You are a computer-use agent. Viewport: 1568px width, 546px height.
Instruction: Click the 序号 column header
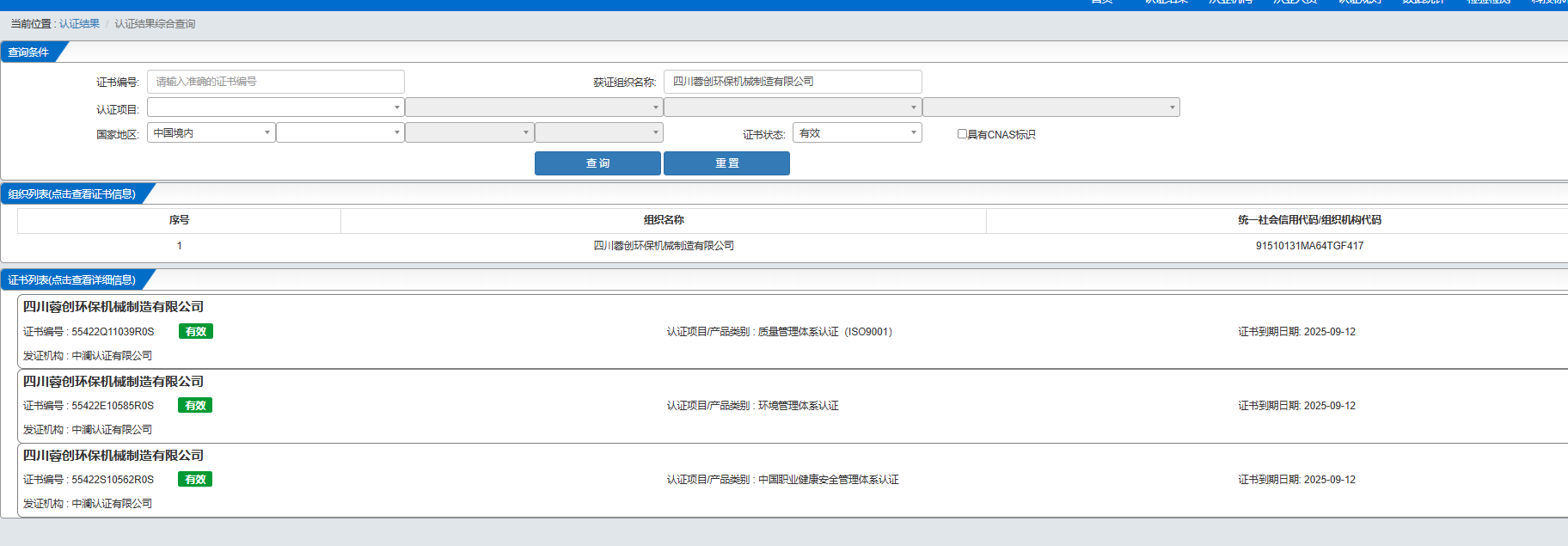179,220
